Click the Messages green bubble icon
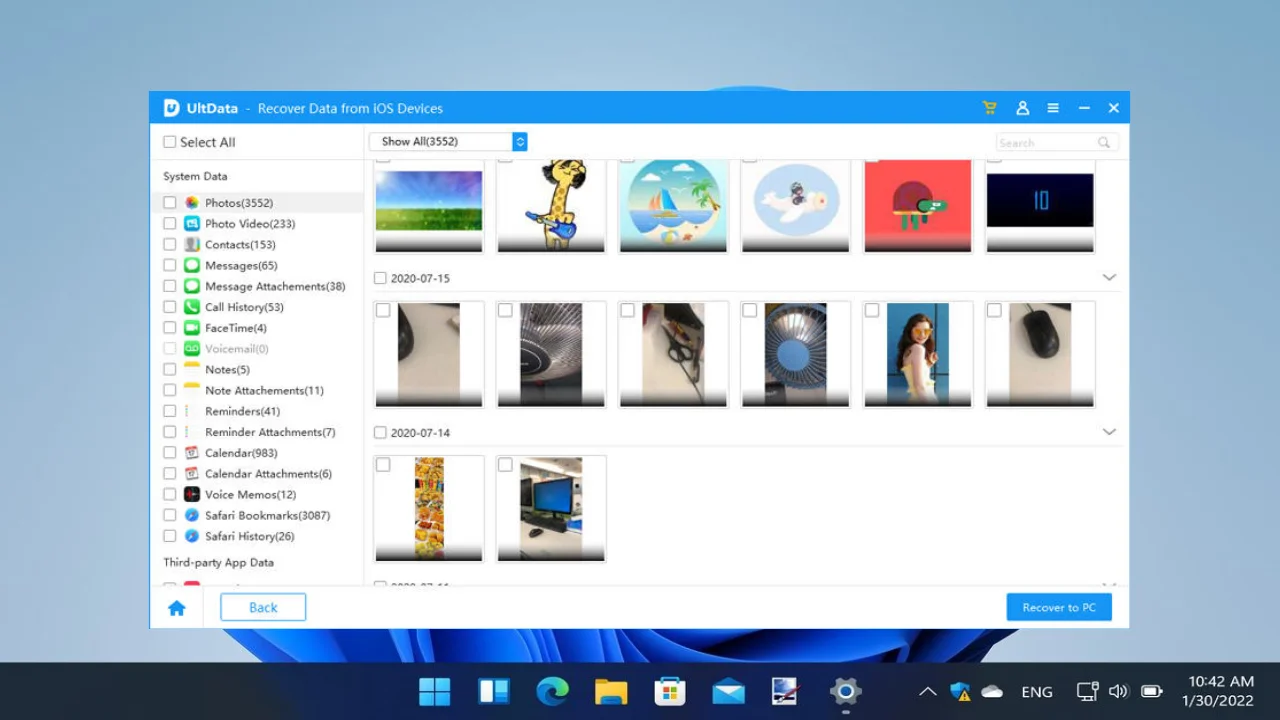This screenshot has height=720, width=1280. coord(192,266)
